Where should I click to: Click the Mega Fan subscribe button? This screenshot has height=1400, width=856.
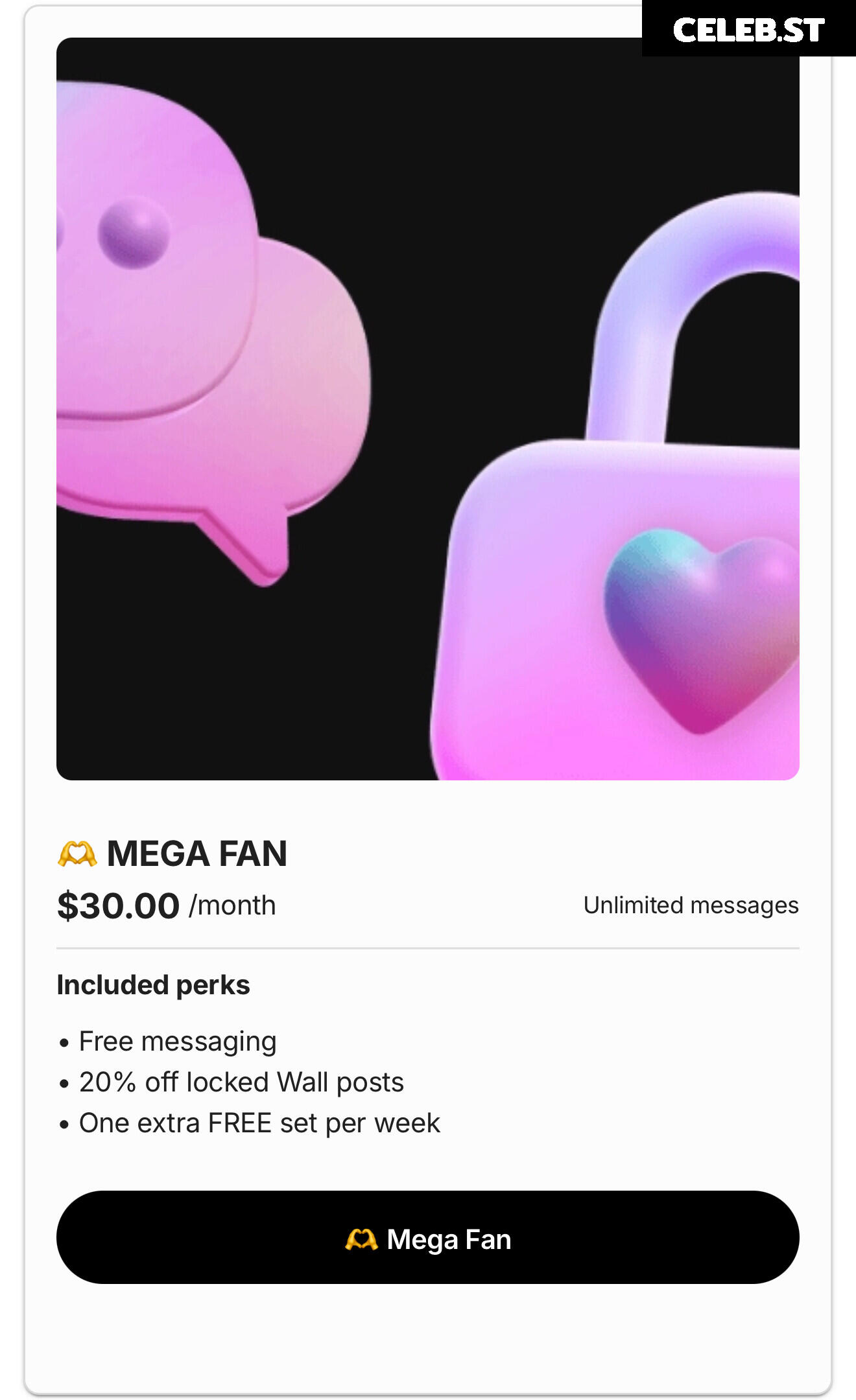428,1237
